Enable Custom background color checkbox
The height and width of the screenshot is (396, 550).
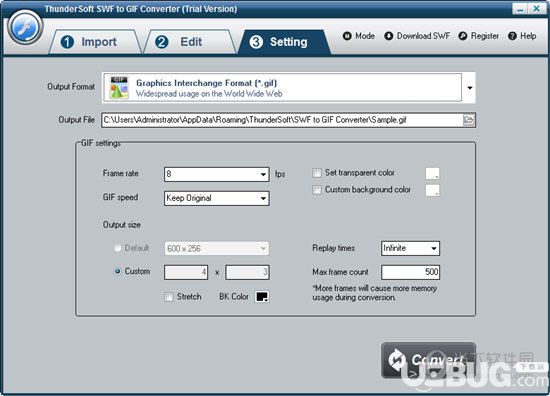pos(317,190)
